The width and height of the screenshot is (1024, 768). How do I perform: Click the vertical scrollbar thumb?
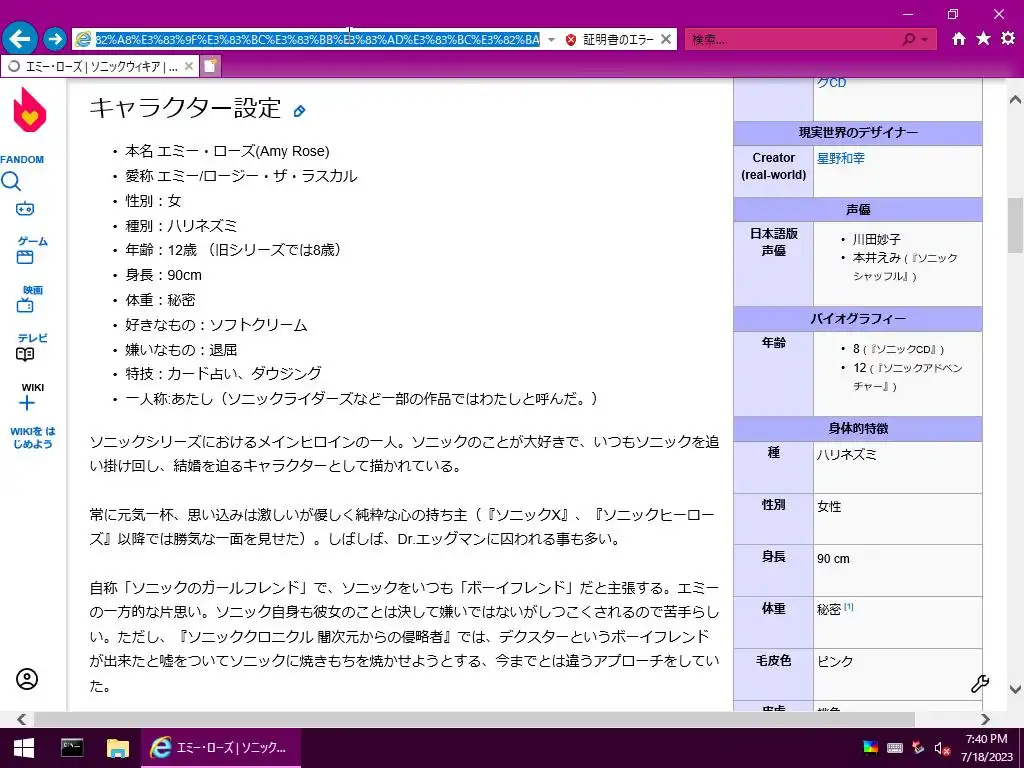click(1015, 225)
